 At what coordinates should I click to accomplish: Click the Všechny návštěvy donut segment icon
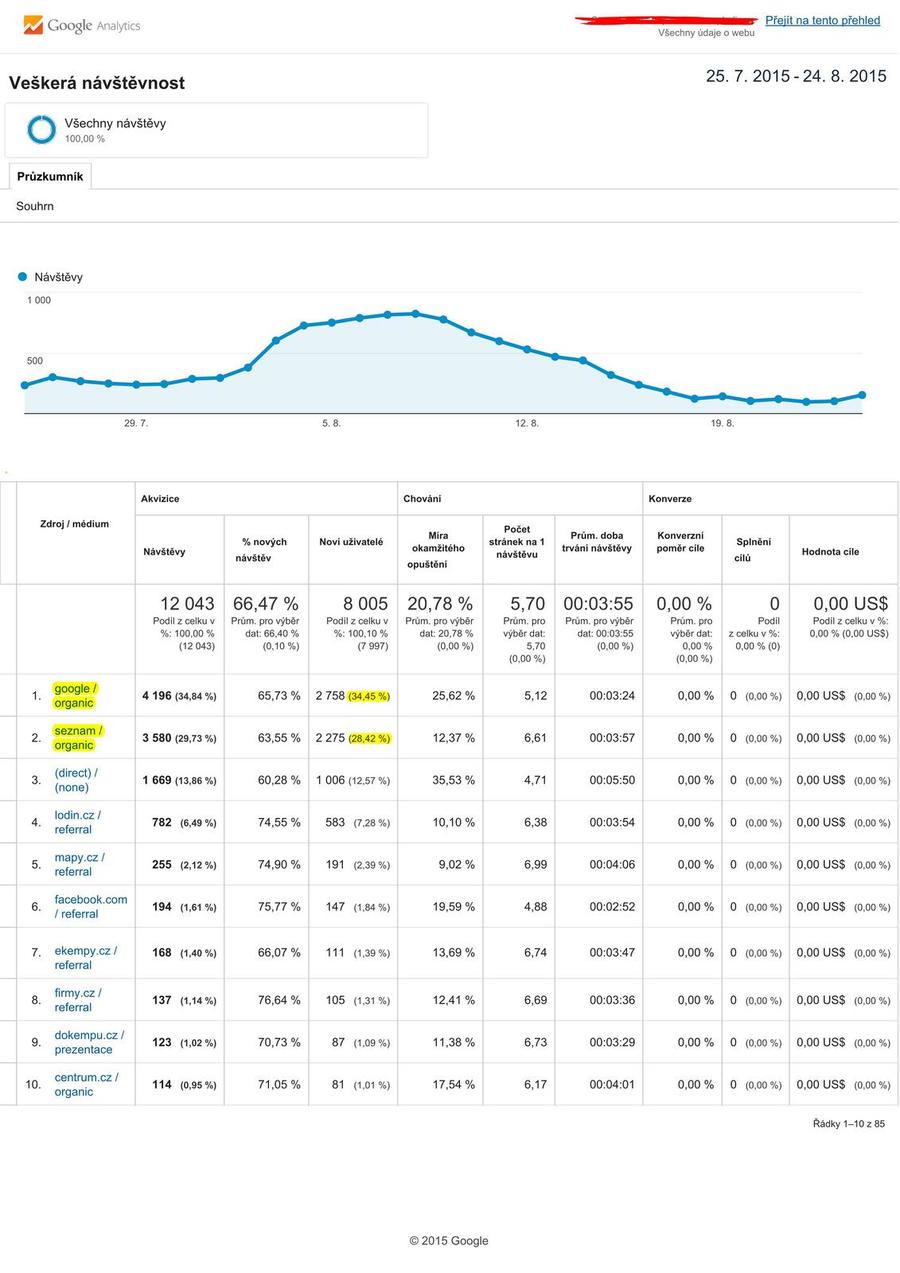42,130
